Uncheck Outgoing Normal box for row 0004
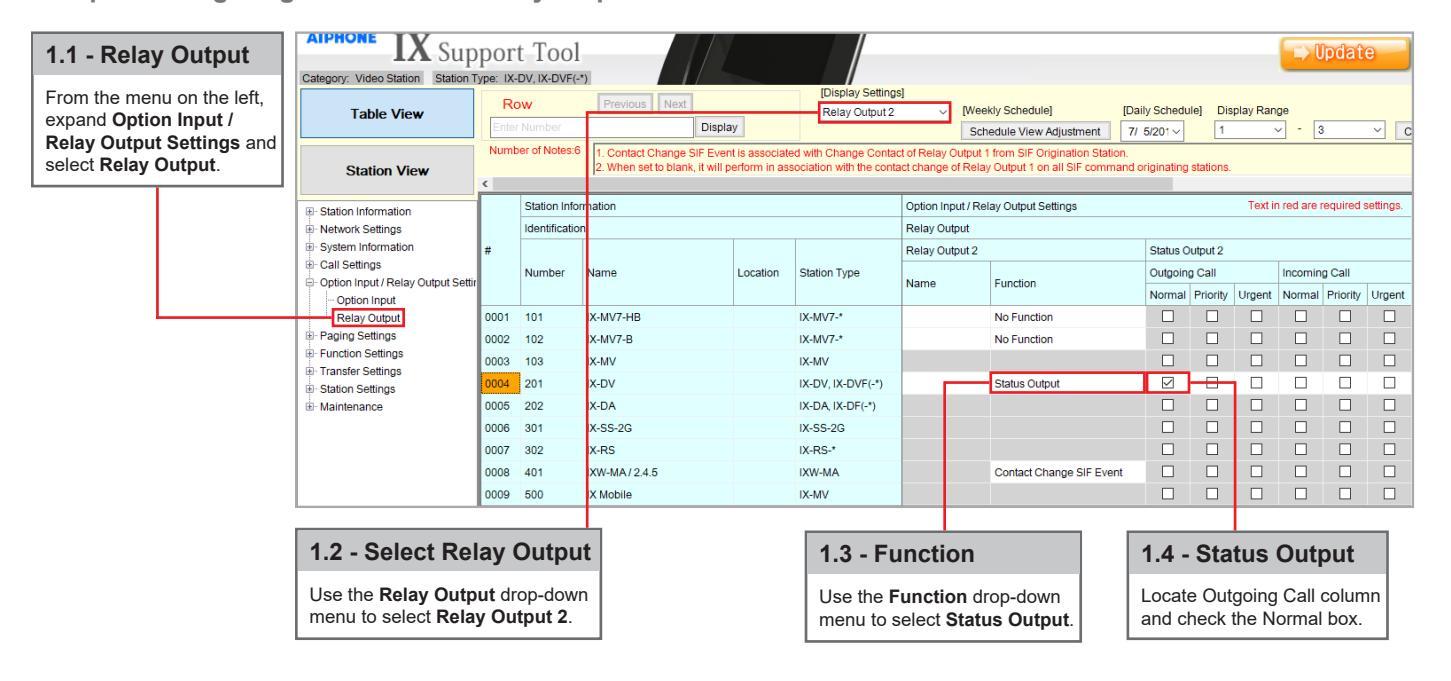1451x681 pixels. pos(1167,383)
